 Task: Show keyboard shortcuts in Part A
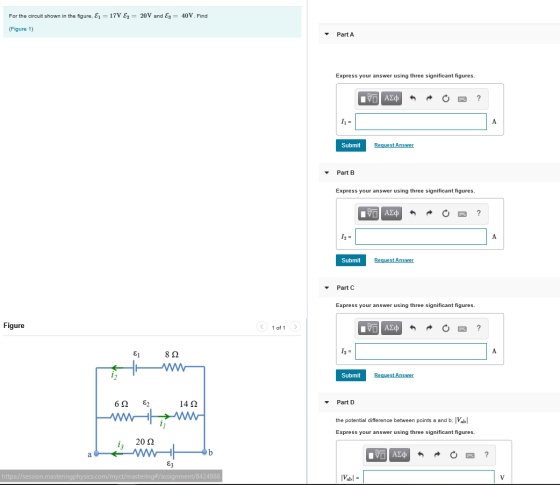[x=462, y=99]
